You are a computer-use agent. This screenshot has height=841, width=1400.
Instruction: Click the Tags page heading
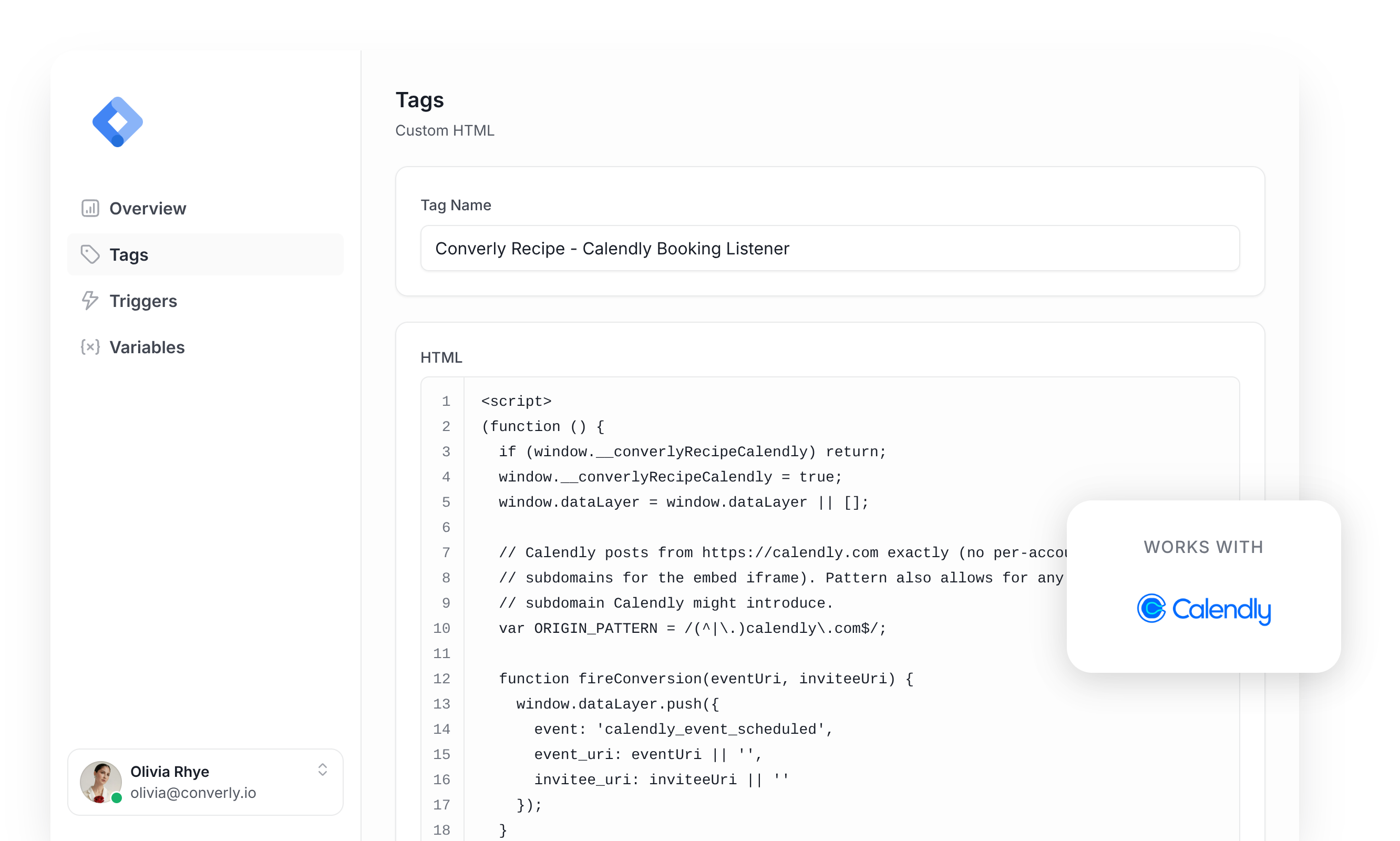click(419, 100)
